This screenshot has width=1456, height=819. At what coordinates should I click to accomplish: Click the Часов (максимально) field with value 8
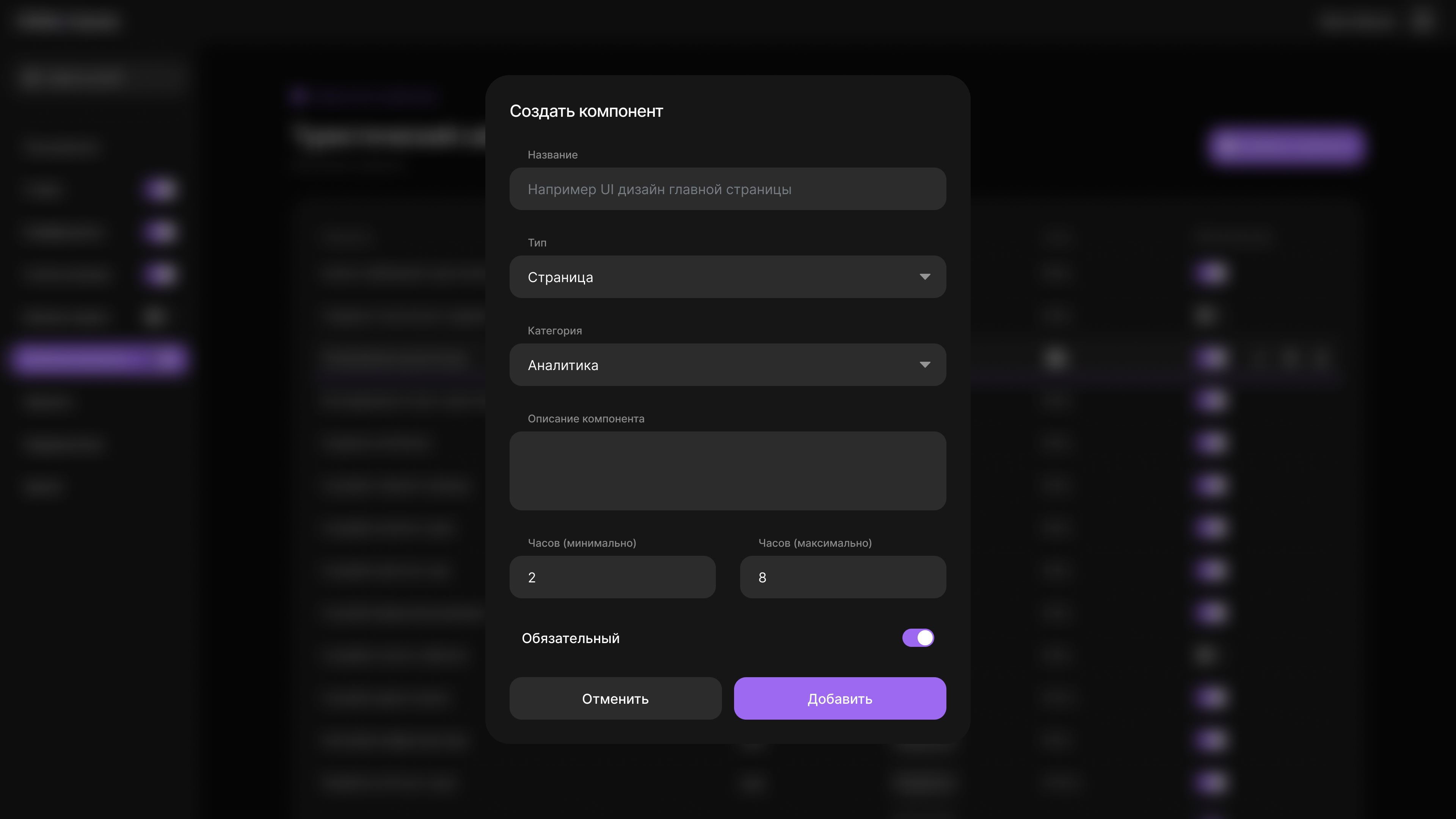coord(843,577)
